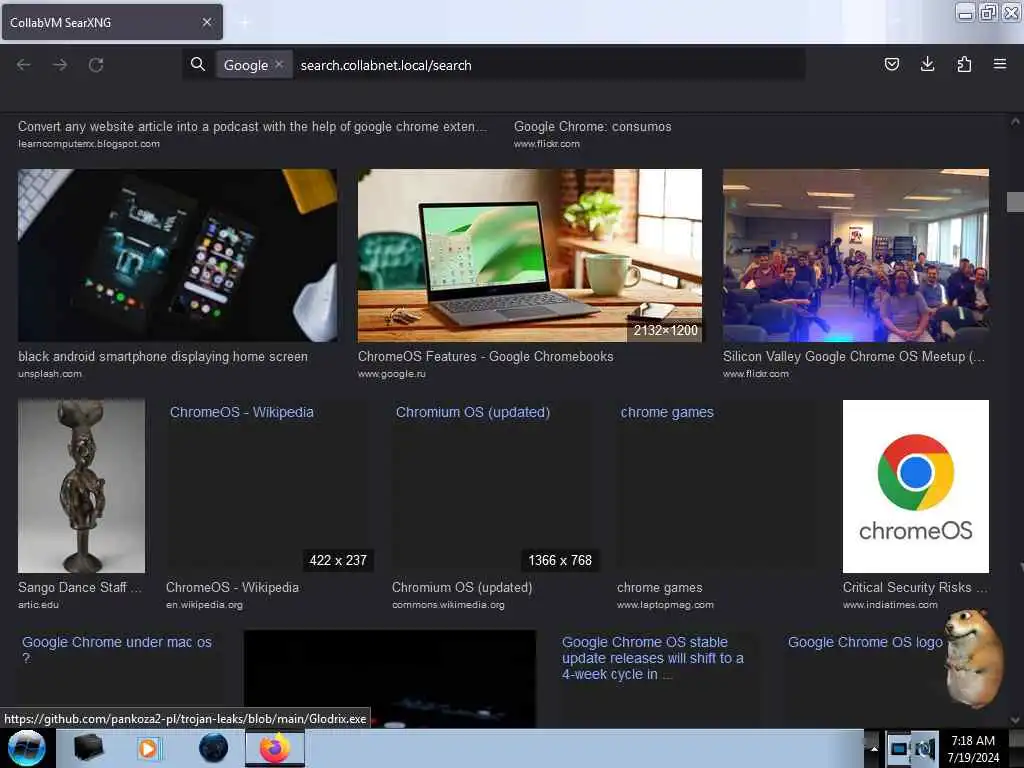Open the ChromeOS Features Chromebooks laptop image
The image size is (1024, 768).
(x=530, y=255)
